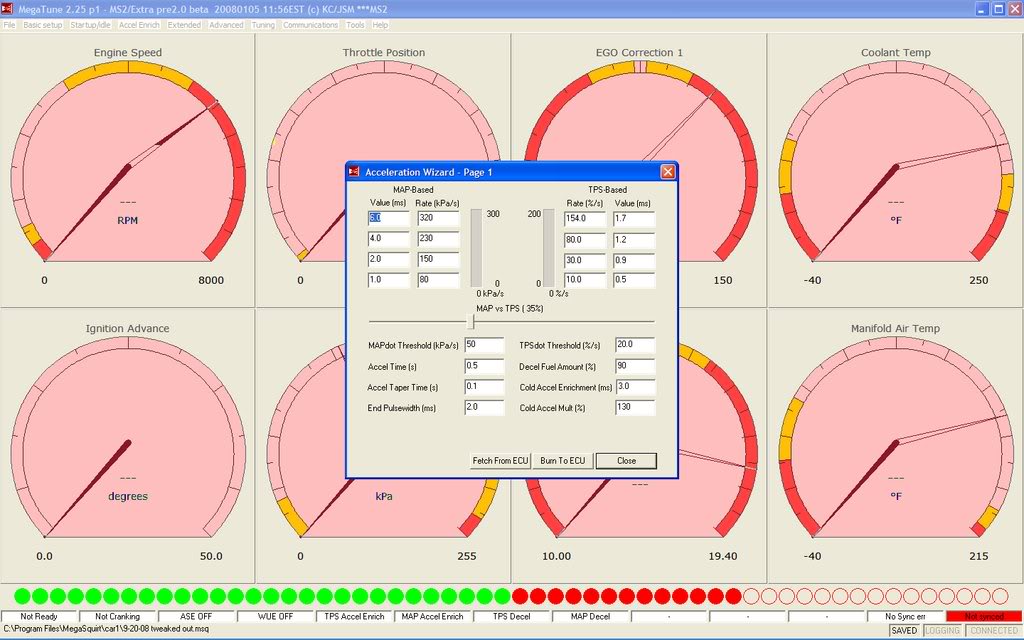Open the Tuning menu
Image resolution: width=1024 pixels, height=640 pixels.
coord(263,25)
